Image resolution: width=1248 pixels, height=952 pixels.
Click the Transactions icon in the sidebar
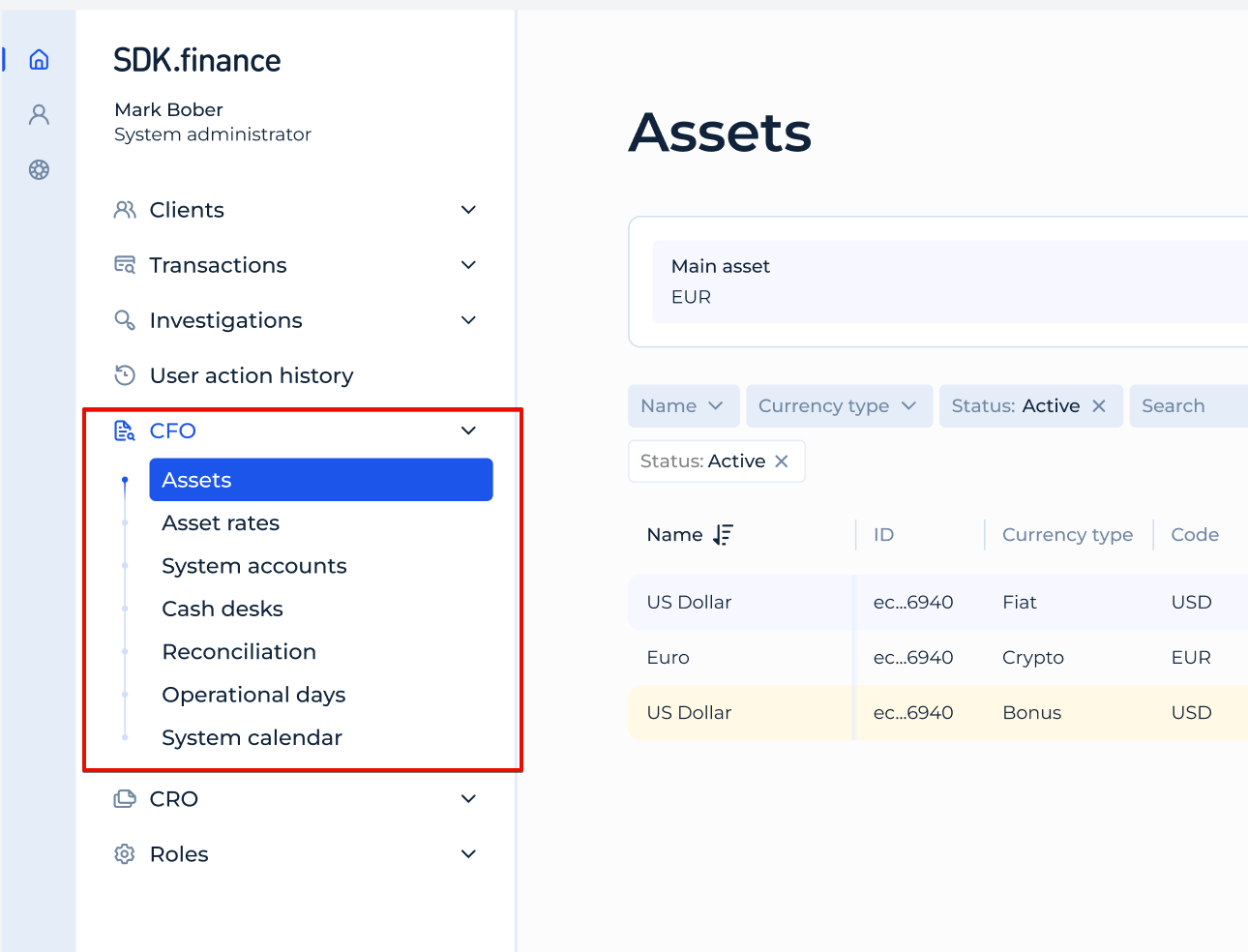124,264
